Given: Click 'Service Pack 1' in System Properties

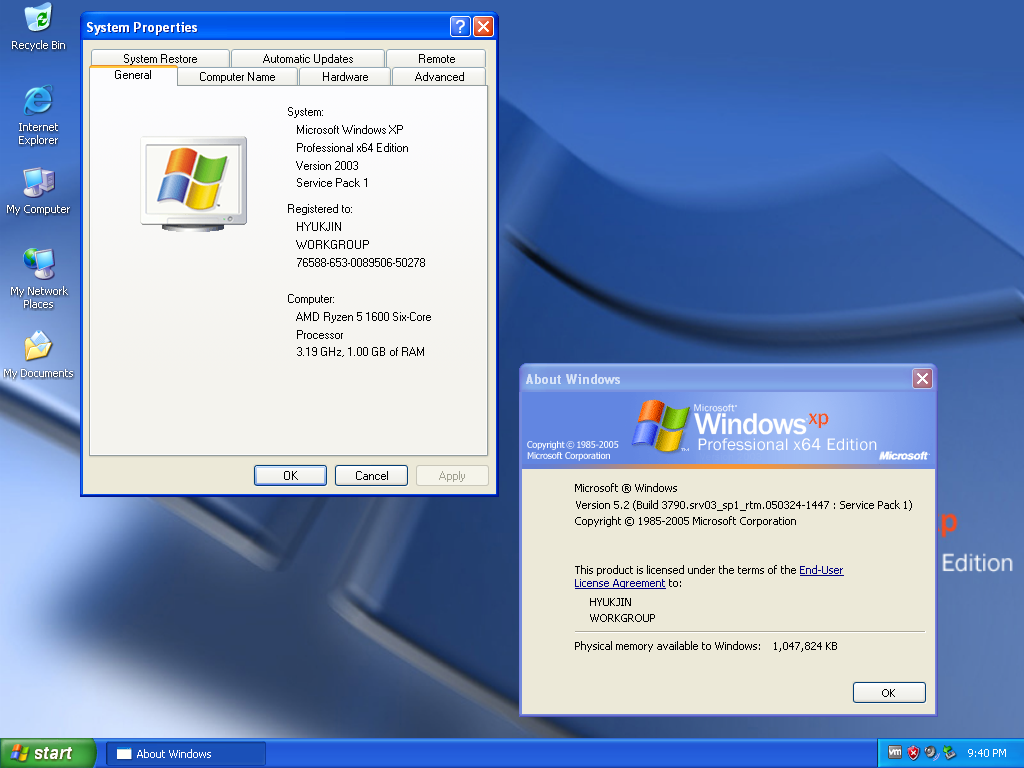Looking at the screenshot, I should tap(332, 183).
